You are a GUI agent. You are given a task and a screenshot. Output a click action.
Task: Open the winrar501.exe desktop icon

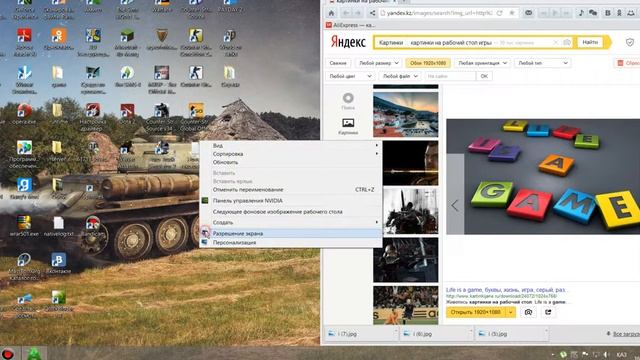click(24, 227)
